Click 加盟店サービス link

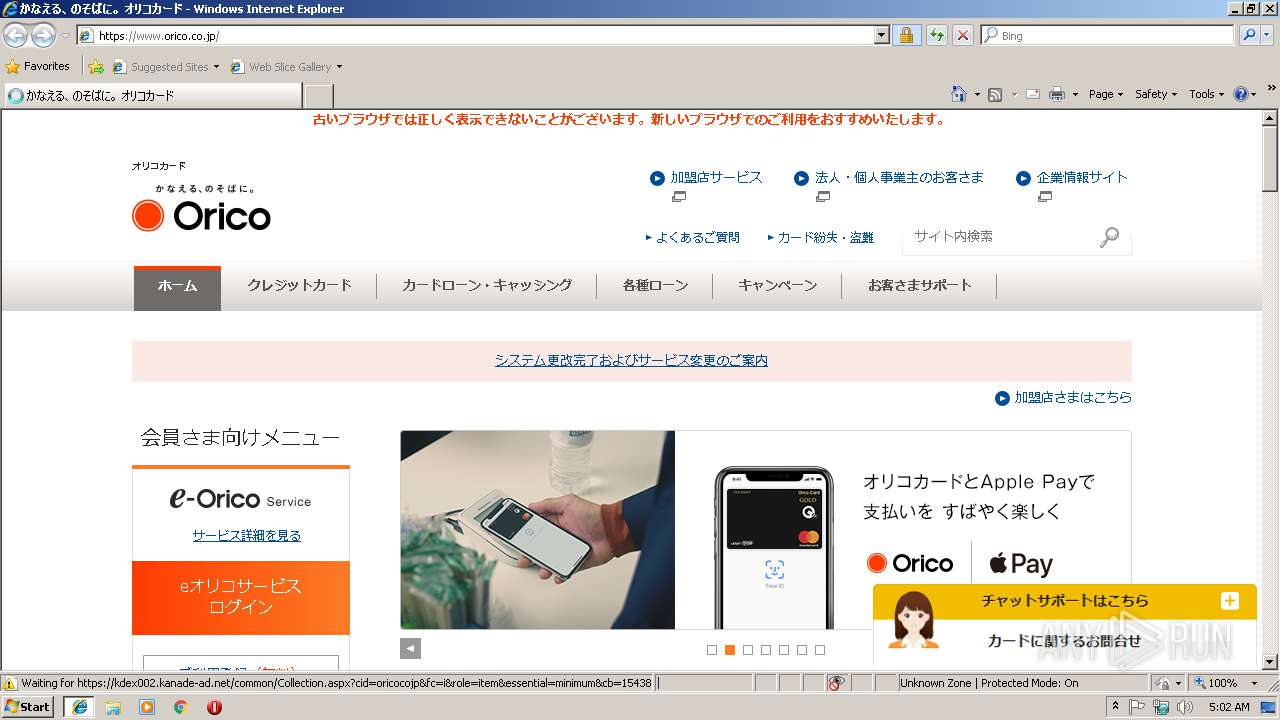pyautogui.click(x=716, y=177)
